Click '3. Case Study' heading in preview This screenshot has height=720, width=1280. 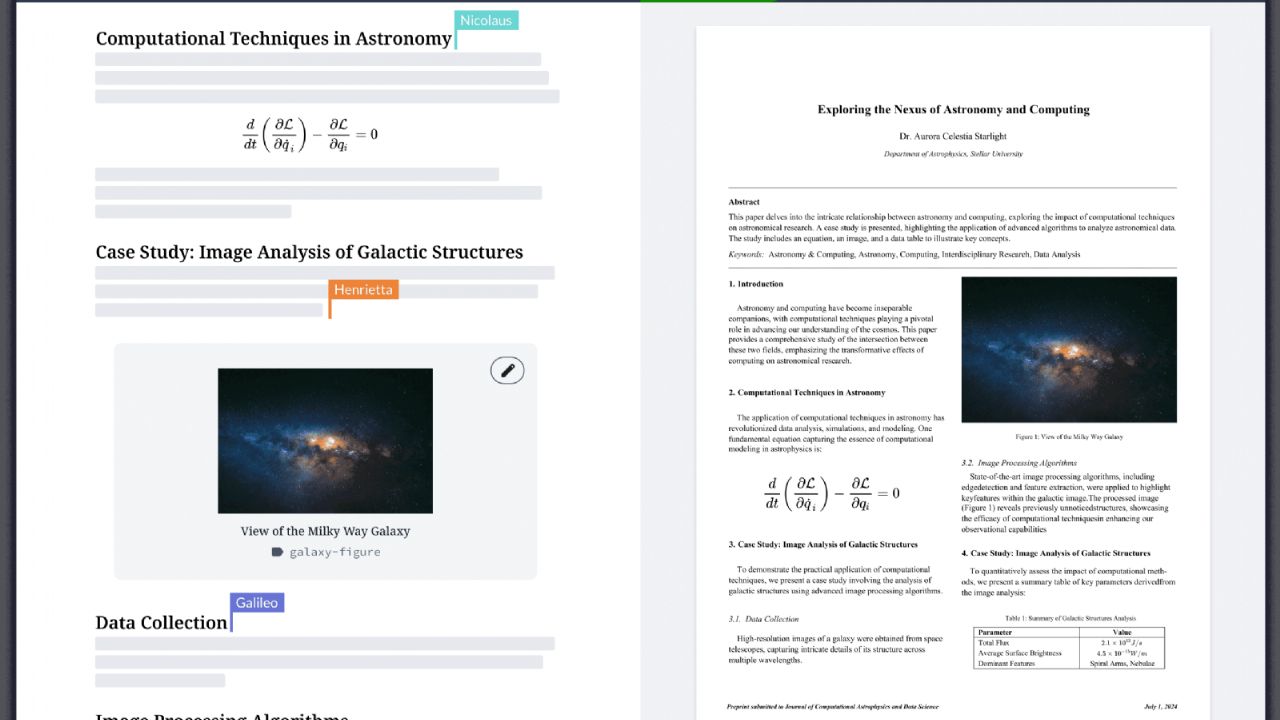pos(823,545)
